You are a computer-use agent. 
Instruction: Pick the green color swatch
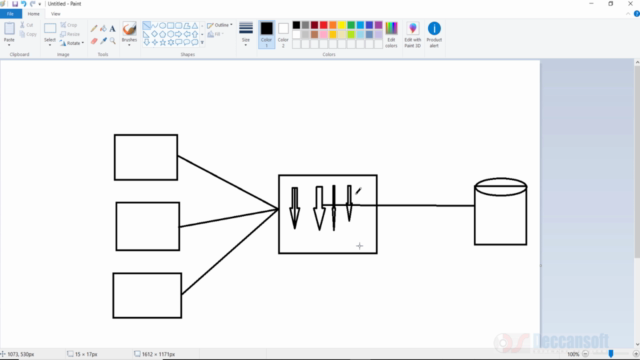tap(351, 25)
